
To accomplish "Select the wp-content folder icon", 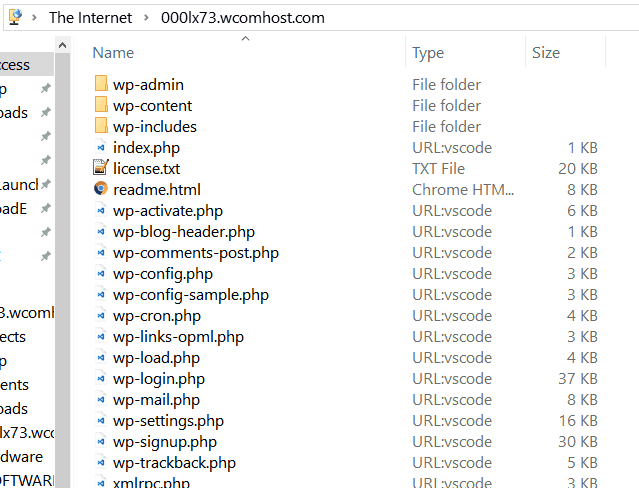I will [101, 105].
